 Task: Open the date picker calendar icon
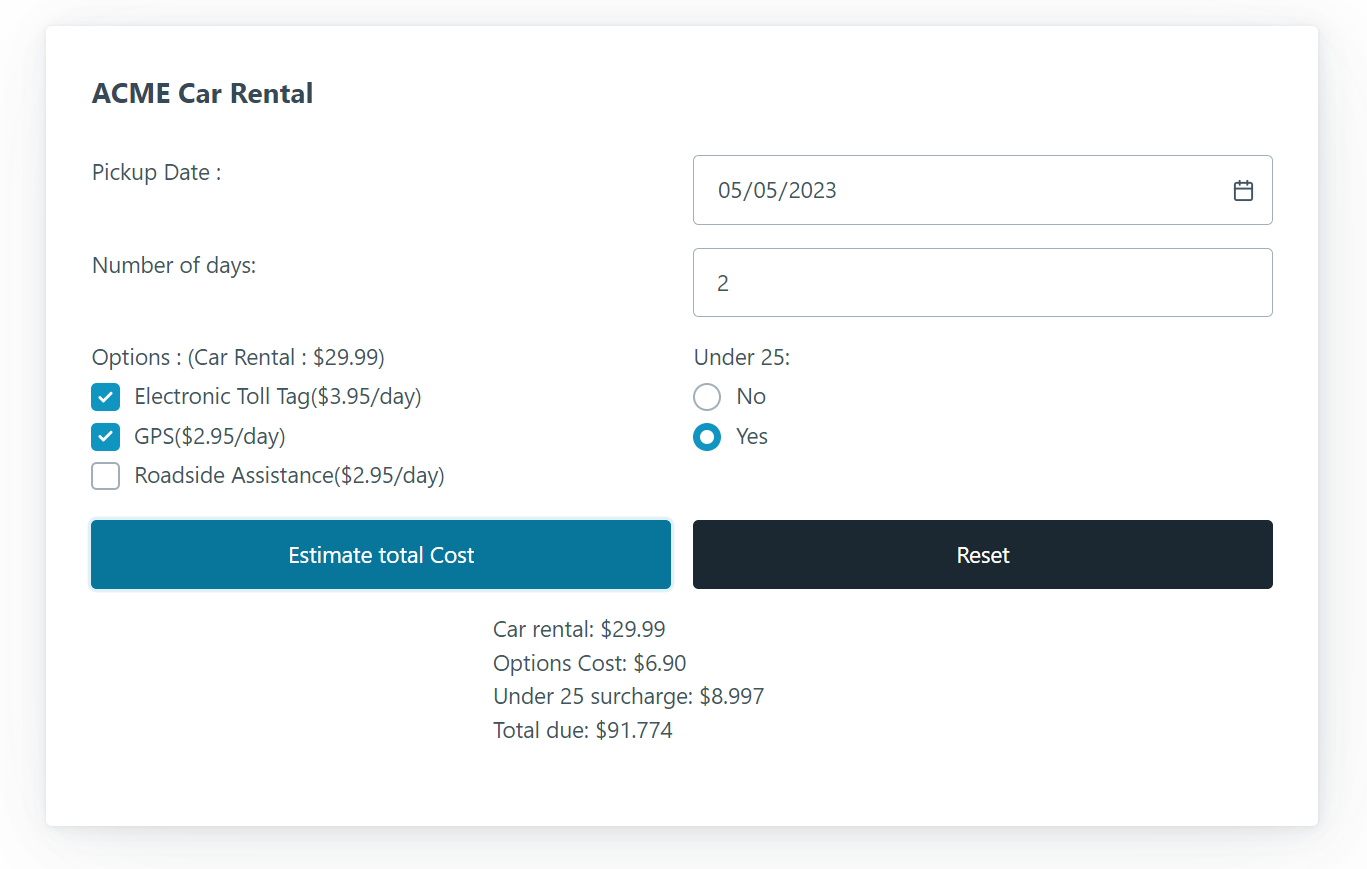point(1243,189)
